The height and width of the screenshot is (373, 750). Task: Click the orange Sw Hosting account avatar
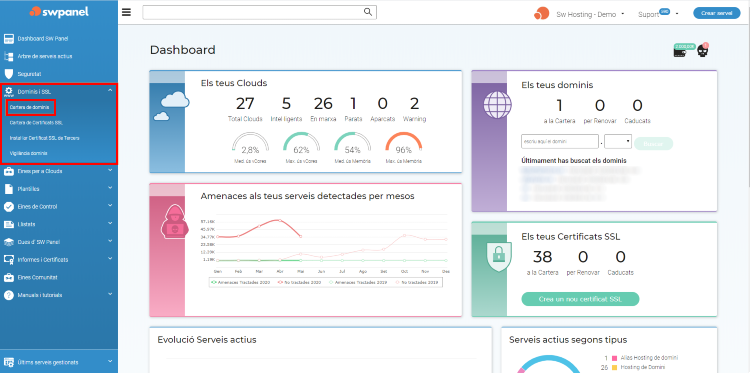(541, 13)
